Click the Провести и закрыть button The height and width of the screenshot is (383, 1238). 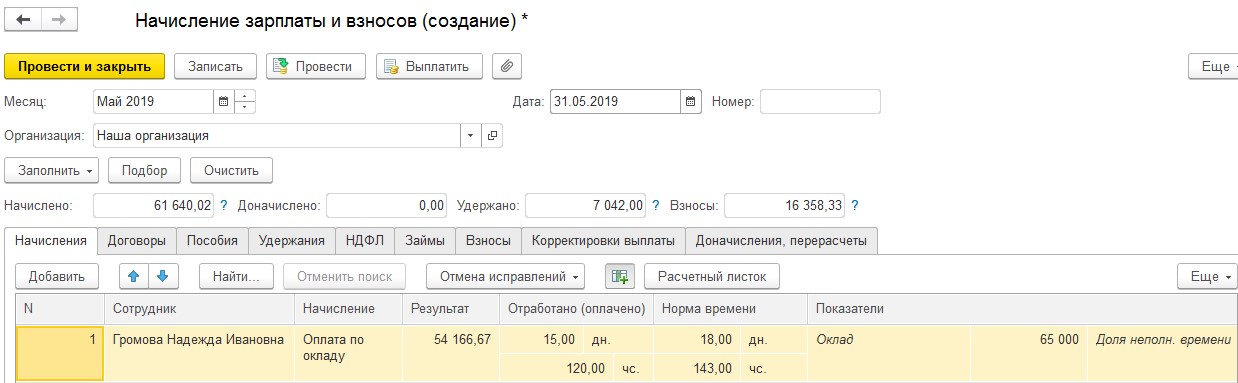[x=84, y=67]
